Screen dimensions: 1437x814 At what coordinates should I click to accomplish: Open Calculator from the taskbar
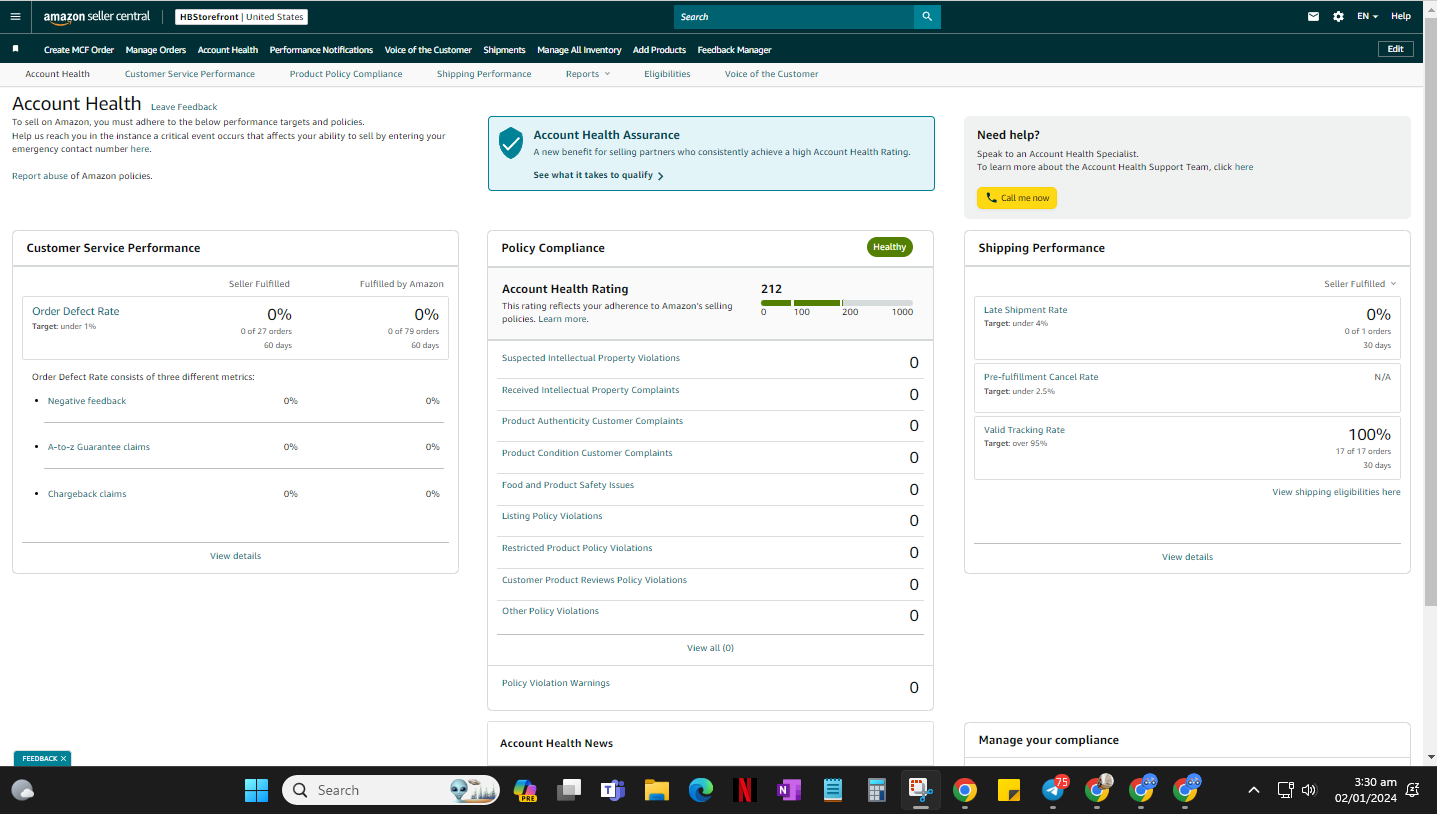(876, 790)
